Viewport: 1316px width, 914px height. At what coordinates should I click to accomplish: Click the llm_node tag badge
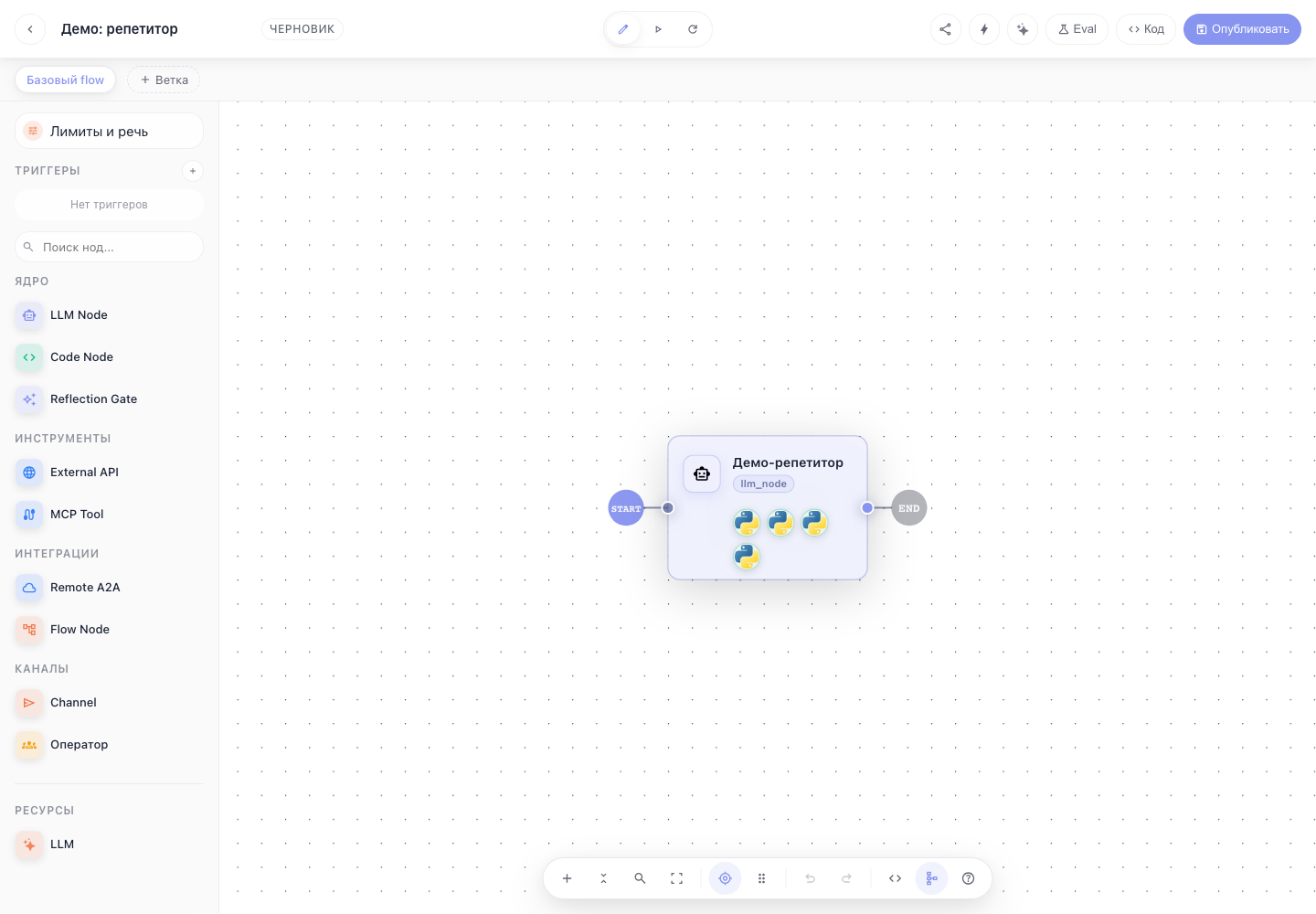pos(763,484)
